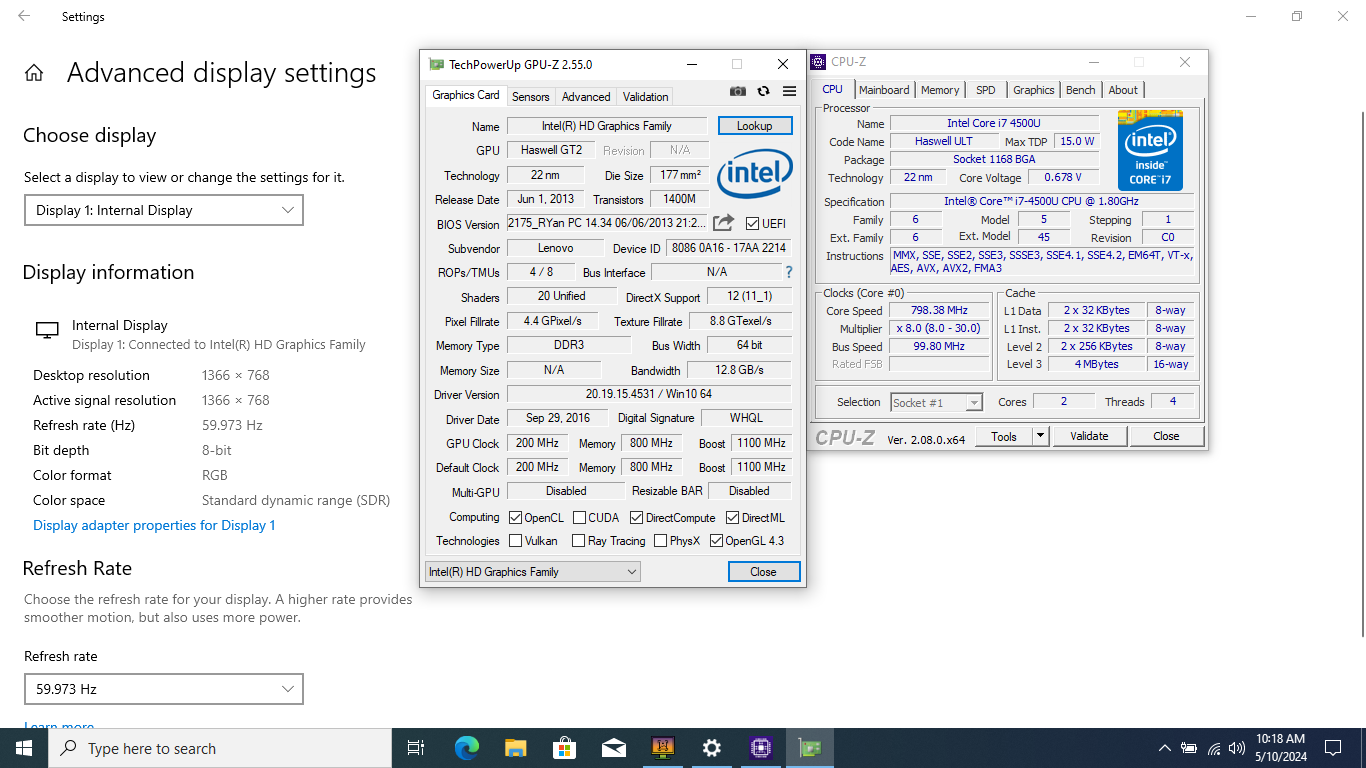Switch to GPU-Z taskbar icon
Screen dimensions: 1366x768
[x=809, y=748]
